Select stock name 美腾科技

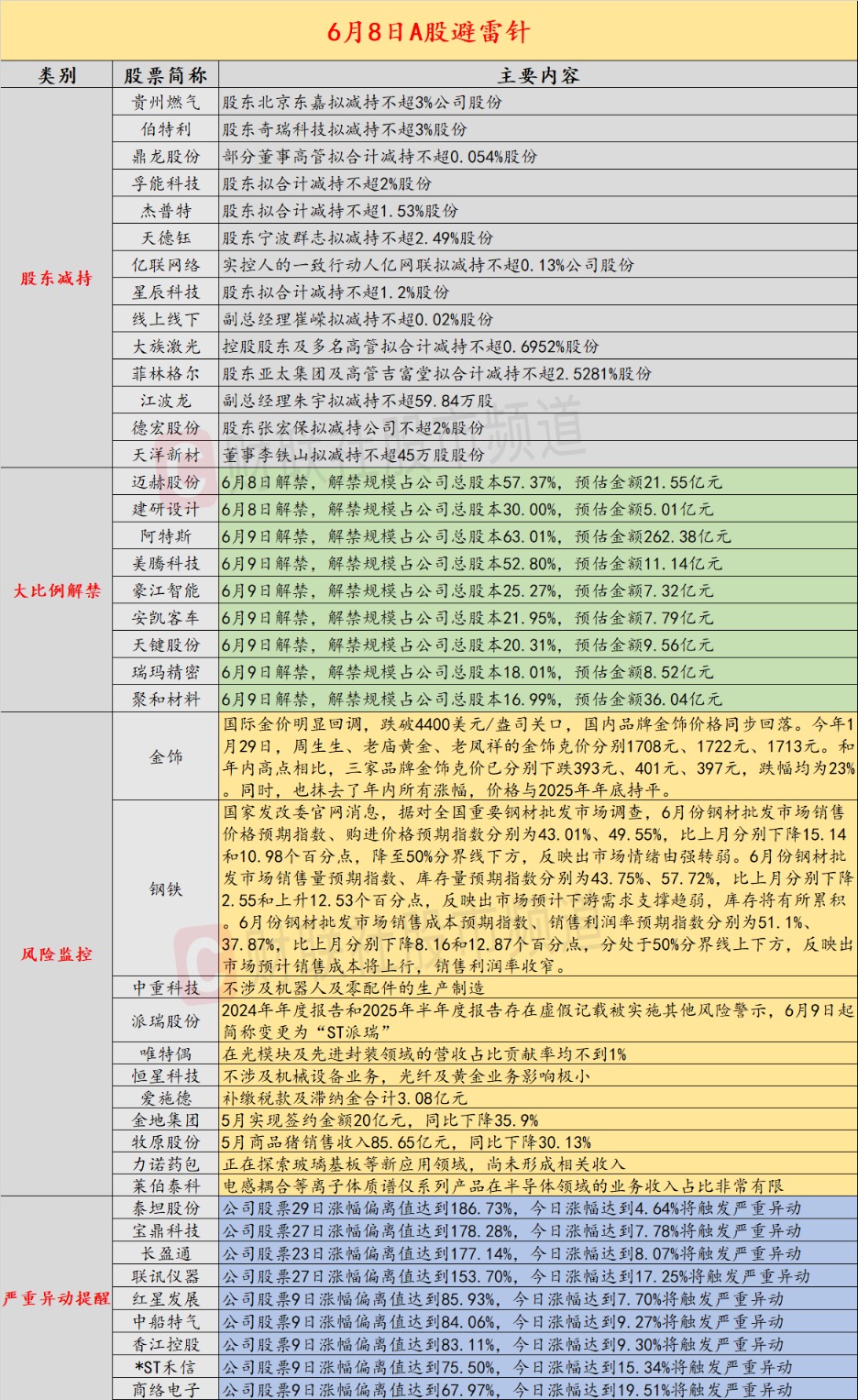tap(166, 563)
